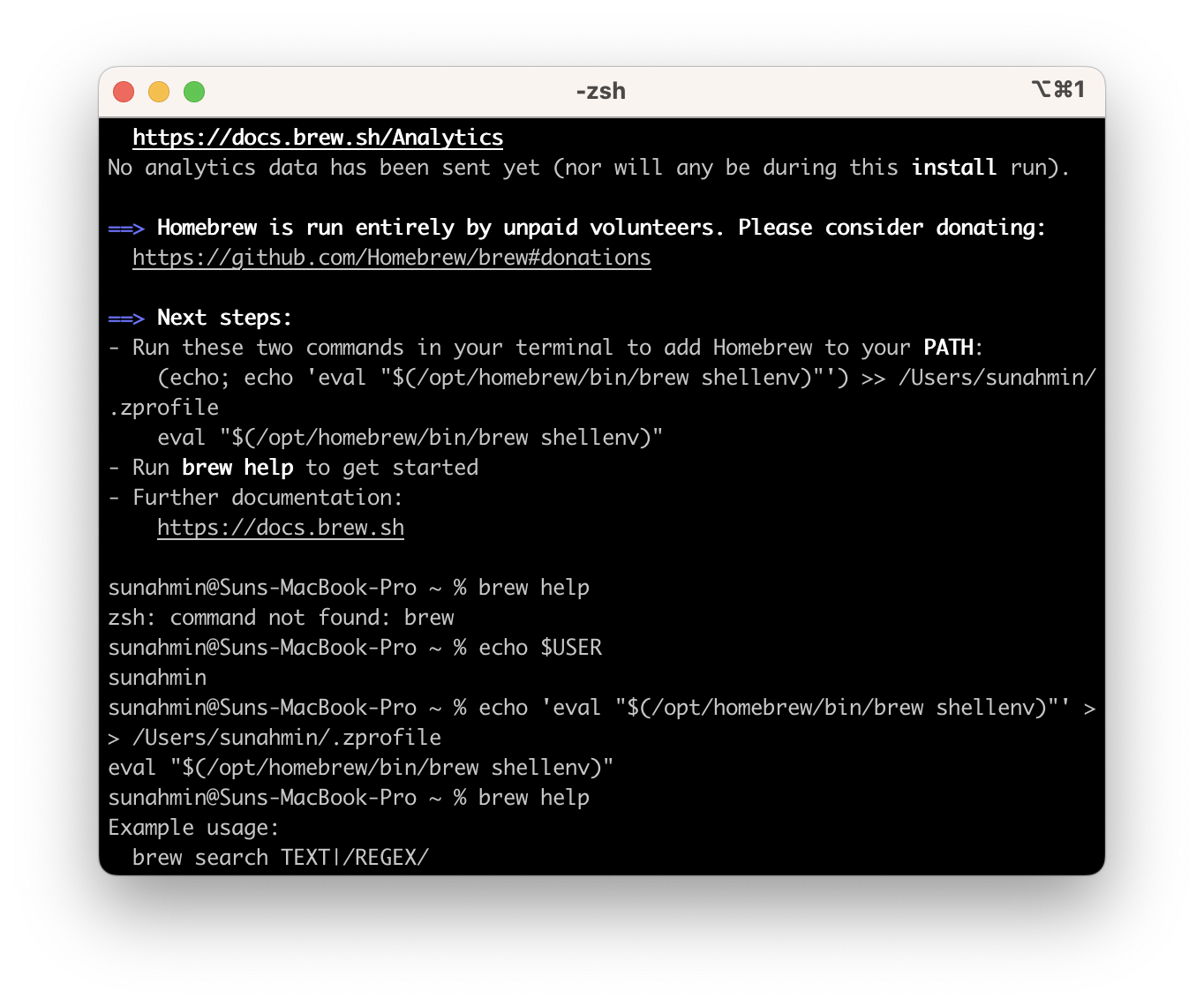The height and width of the screenshot is (1006, 1204).
Task: Minimize the terminal with yellow button
Action: 159,92
